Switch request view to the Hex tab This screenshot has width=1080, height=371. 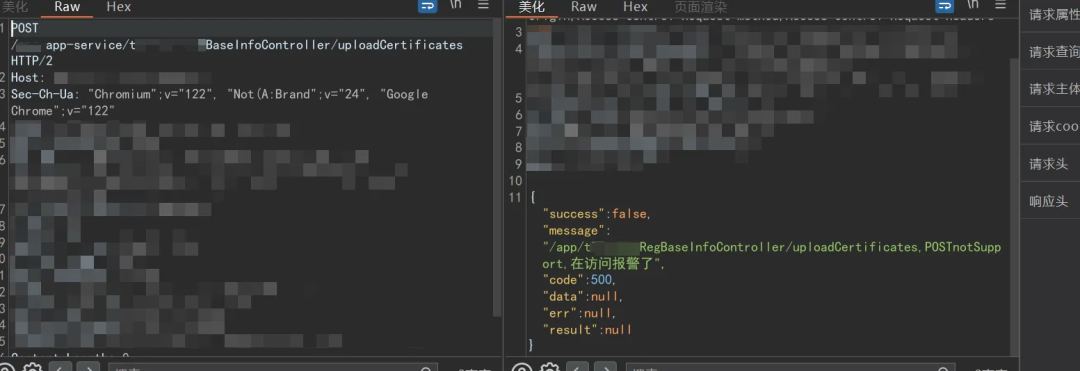118,7
